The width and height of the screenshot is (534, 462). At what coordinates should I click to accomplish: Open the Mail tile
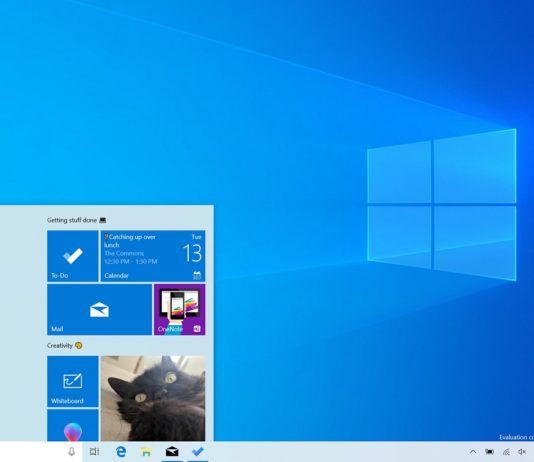click(99, 309)
